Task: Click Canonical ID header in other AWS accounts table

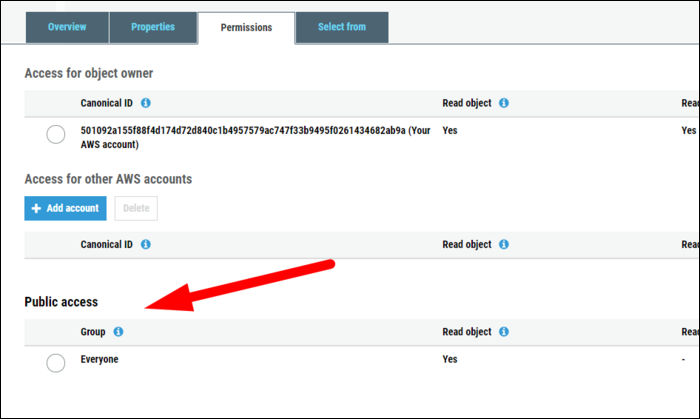Action: (107, 245)
